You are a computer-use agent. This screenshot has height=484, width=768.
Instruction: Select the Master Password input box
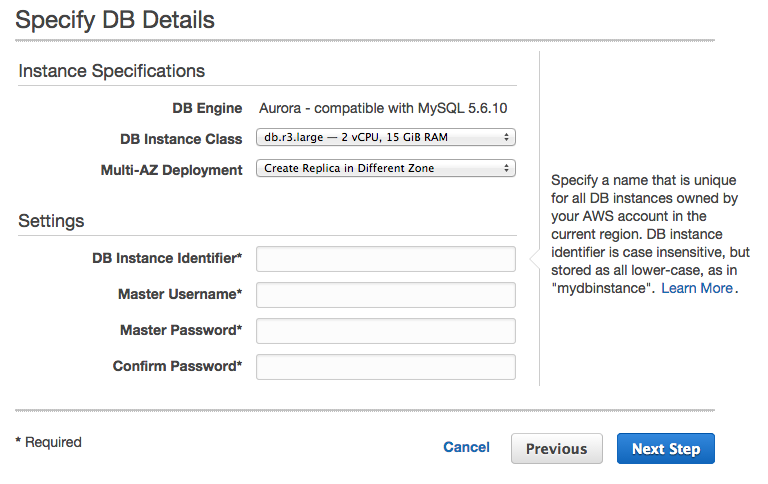[386, 331]
